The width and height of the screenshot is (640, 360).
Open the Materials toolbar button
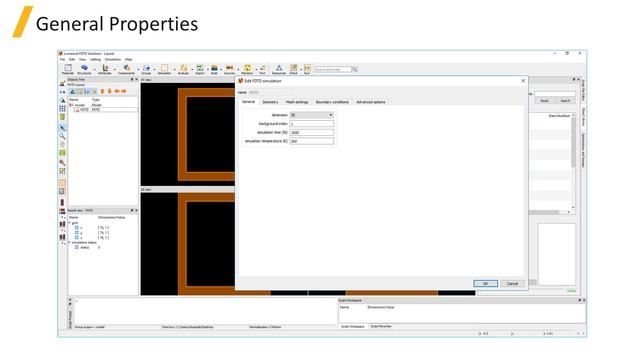(x=67, y=69)
